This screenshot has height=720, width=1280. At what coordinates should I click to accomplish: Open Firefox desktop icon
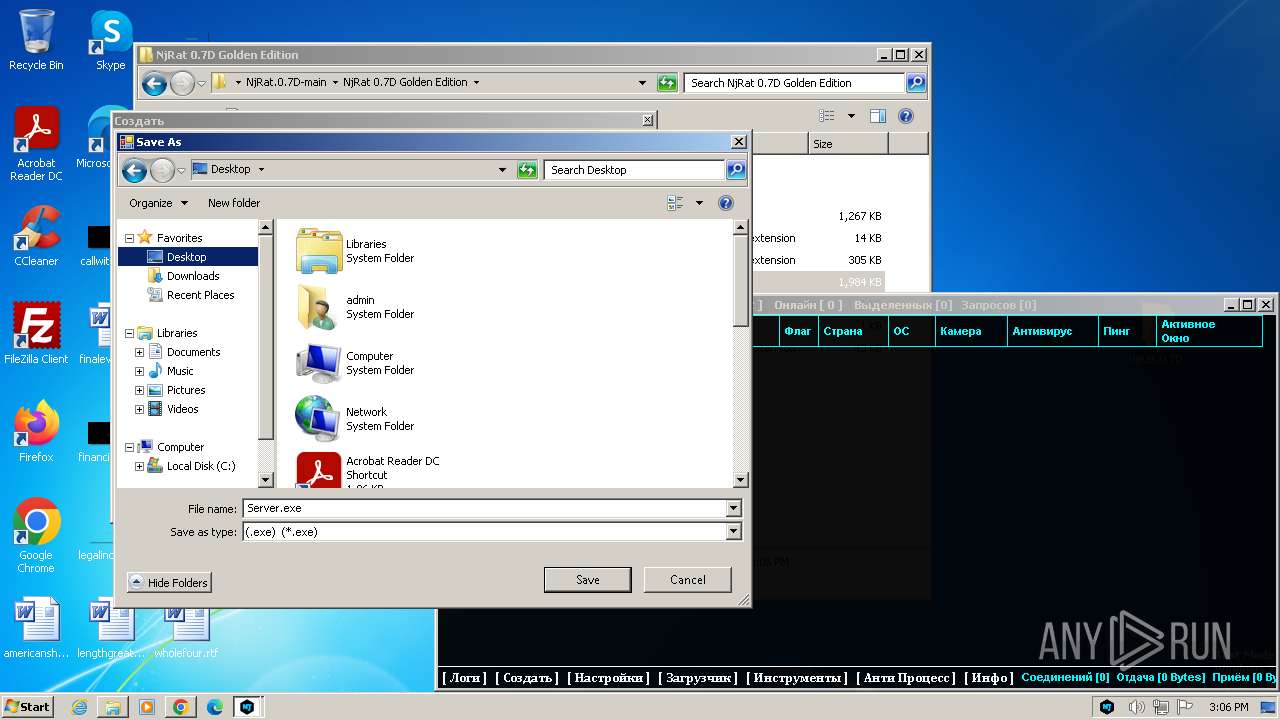[36, 431]
